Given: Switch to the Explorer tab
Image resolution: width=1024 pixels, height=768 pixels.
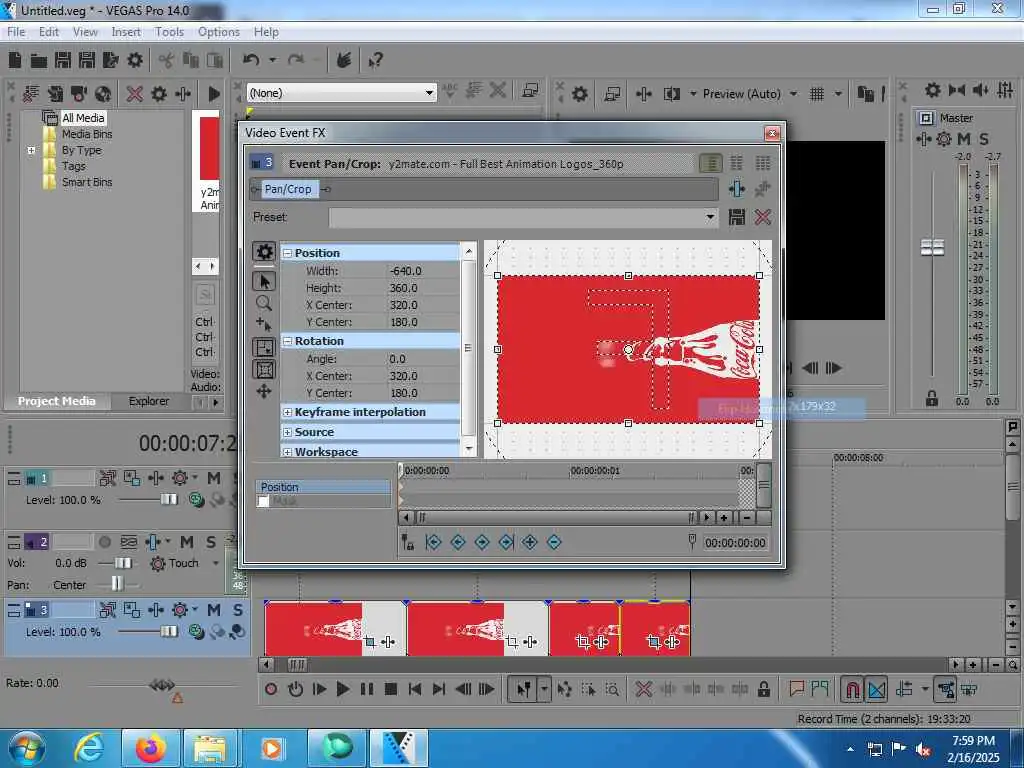Looking at the screenshot, I should click(149, 401).
